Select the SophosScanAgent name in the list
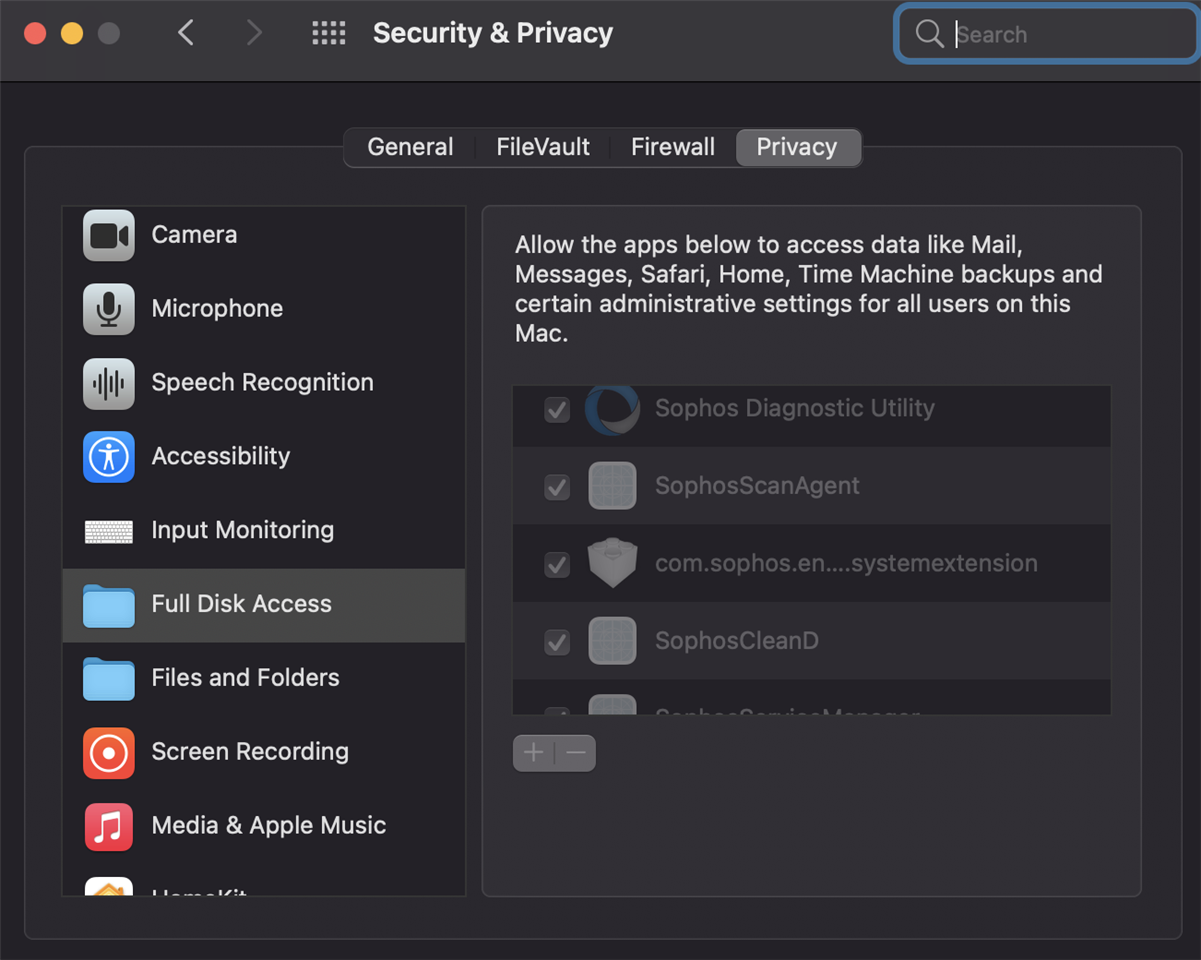 click(x=757, y=486)
